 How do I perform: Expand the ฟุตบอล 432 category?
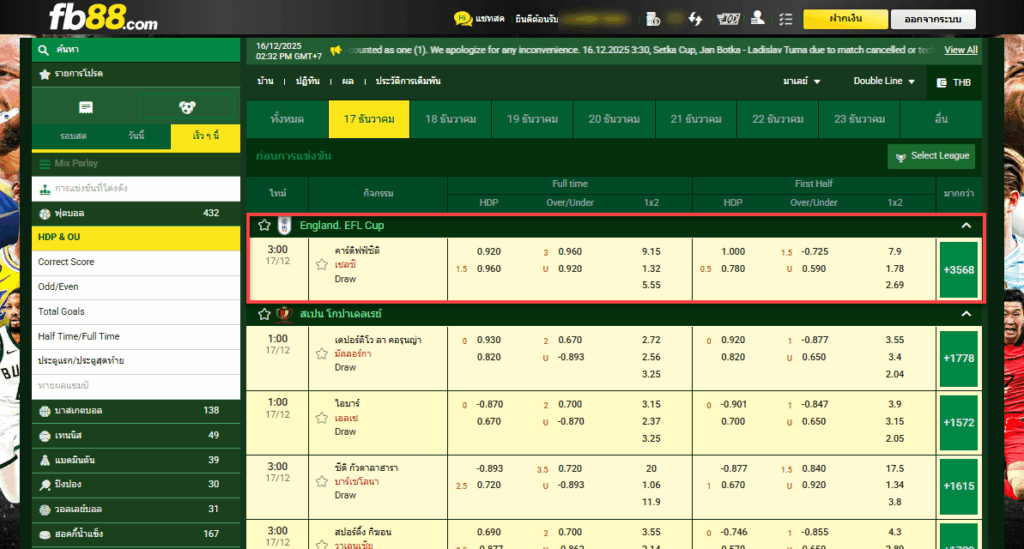(136, 213)
